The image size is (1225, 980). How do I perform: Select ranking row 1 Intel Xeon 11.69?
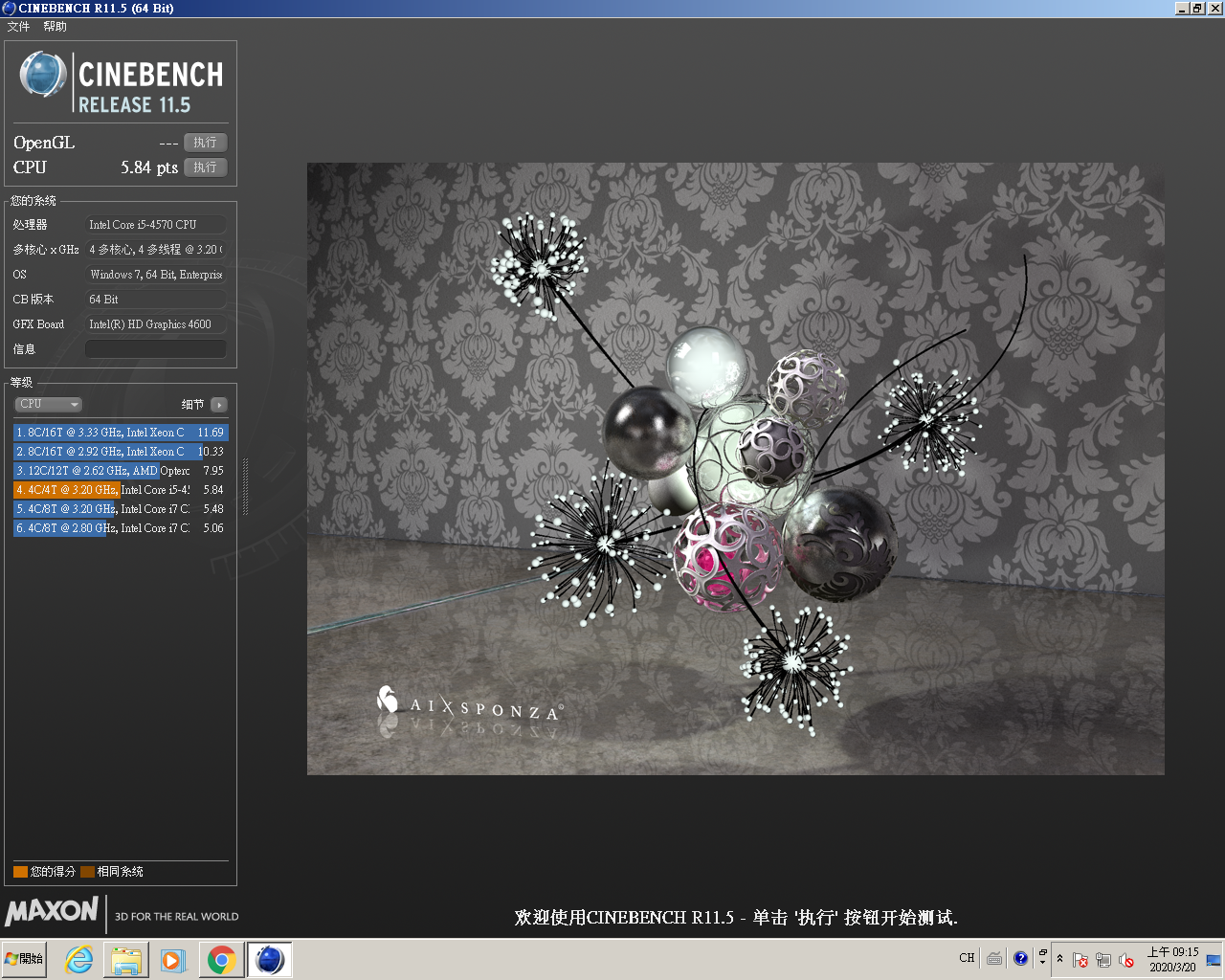point(121,433)
